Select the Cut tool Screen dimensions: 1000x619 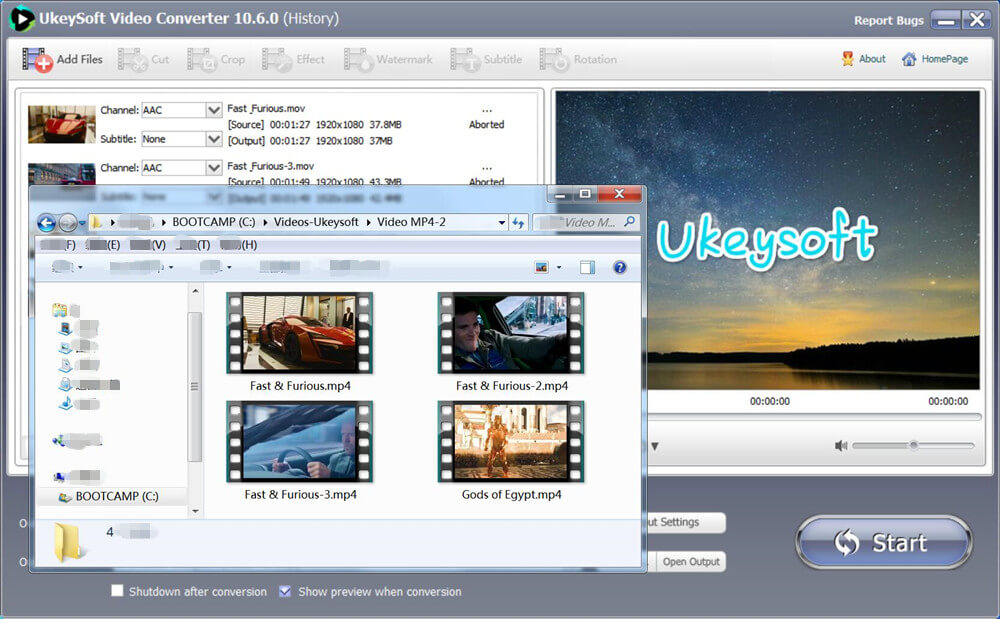(143, 60)
